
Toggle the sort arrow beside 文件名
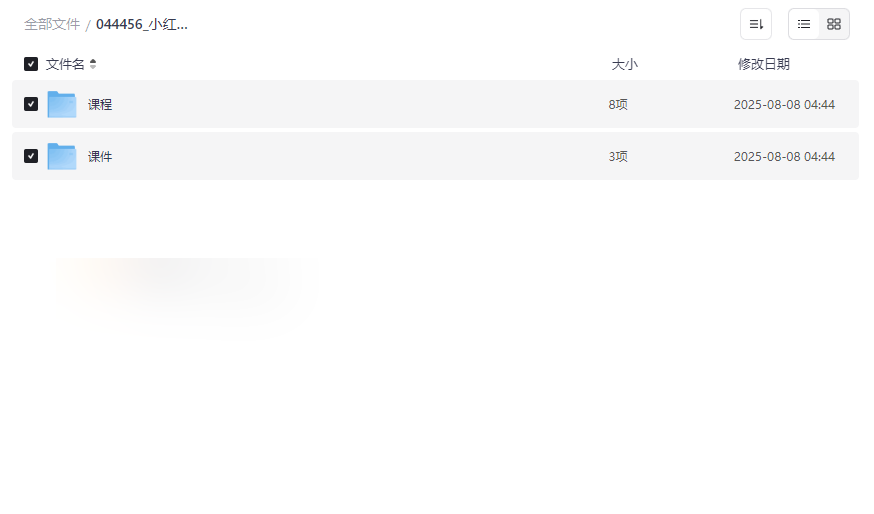93,64
